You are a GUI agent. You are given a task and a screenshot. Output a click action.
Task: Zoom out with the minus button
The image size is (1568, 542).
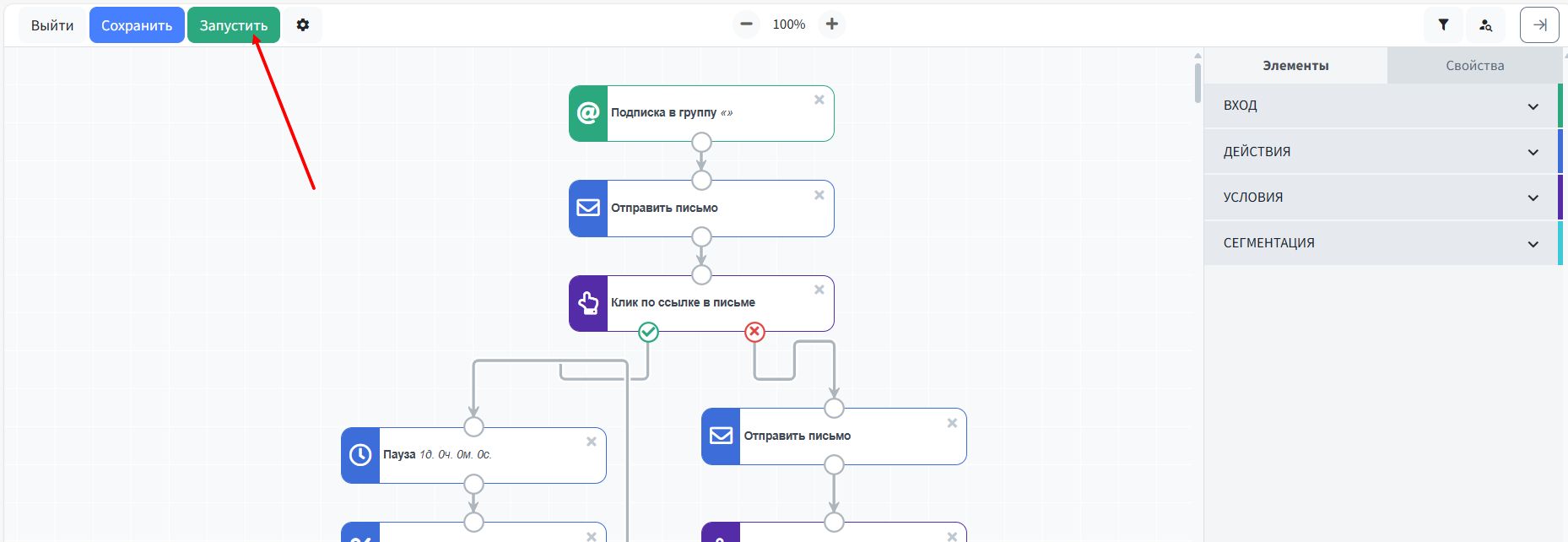pyautogui.click(x=746, y=24)
